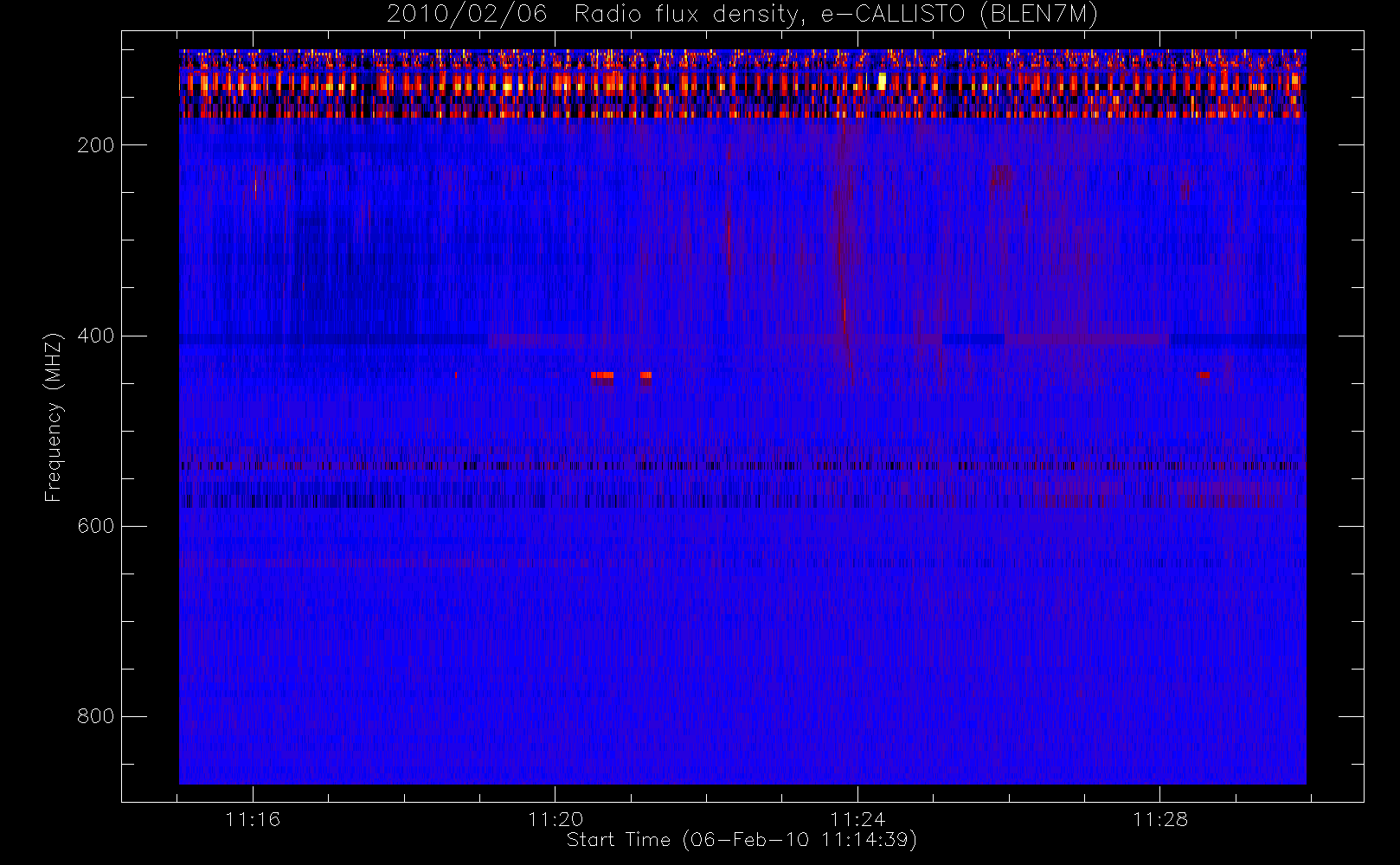The image size is (1400, 865).
Task: Click the 200 frequency tick label
Action: 96,145
